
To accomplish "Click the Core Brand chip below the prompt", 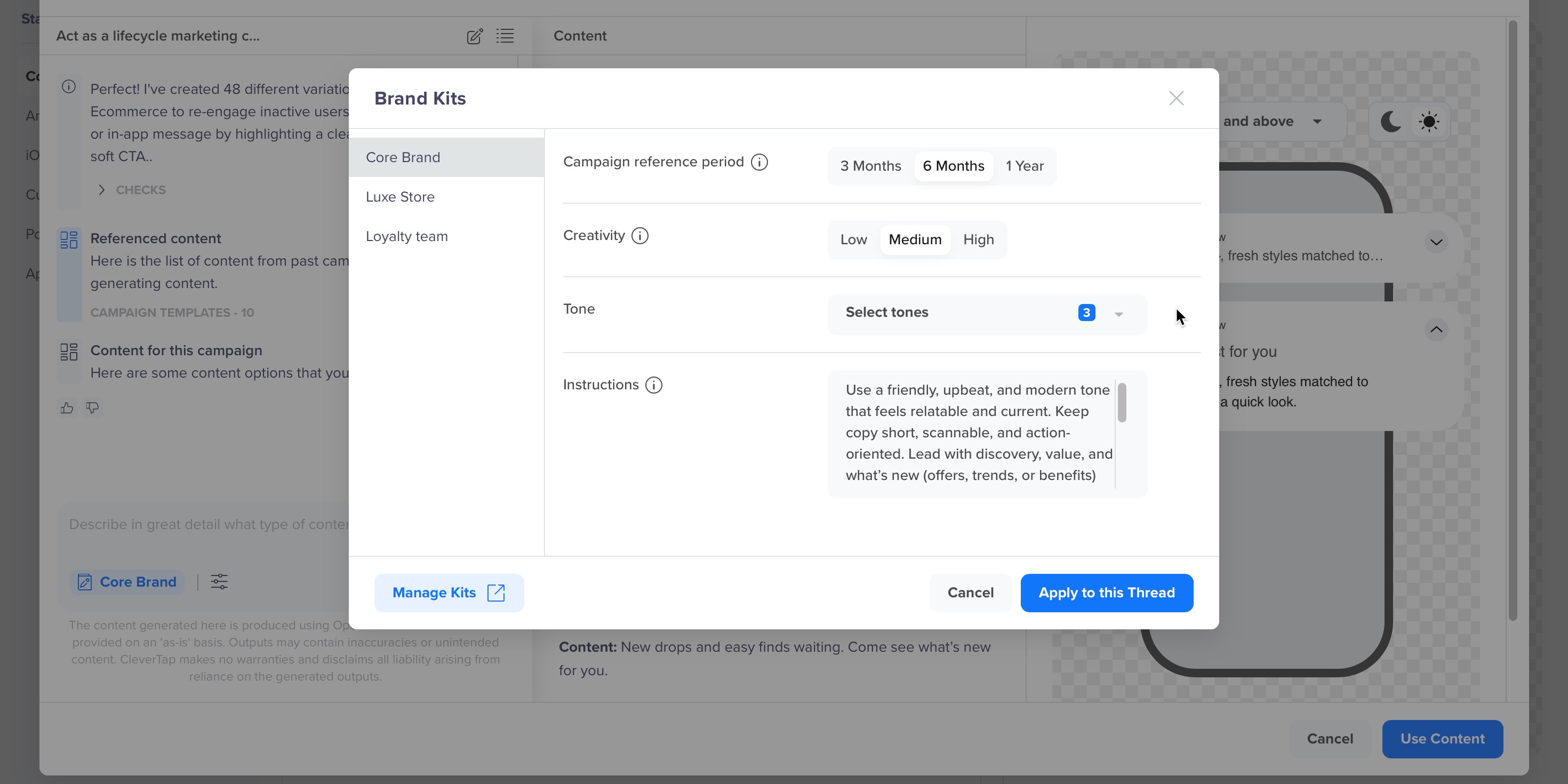I will point(127,582).
